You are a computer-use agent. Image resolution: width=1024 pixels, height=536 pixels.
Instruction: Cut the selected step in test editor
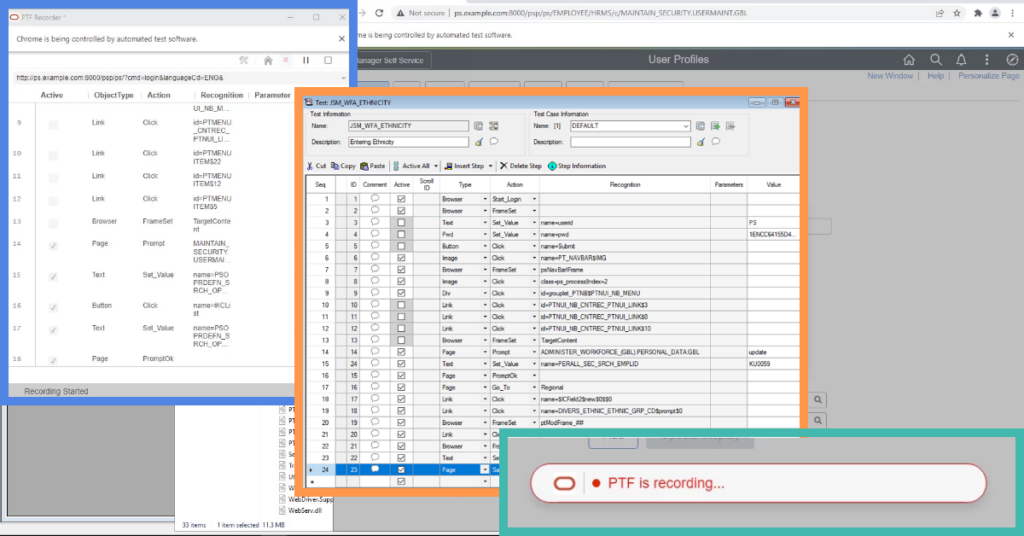click(317, 166)
